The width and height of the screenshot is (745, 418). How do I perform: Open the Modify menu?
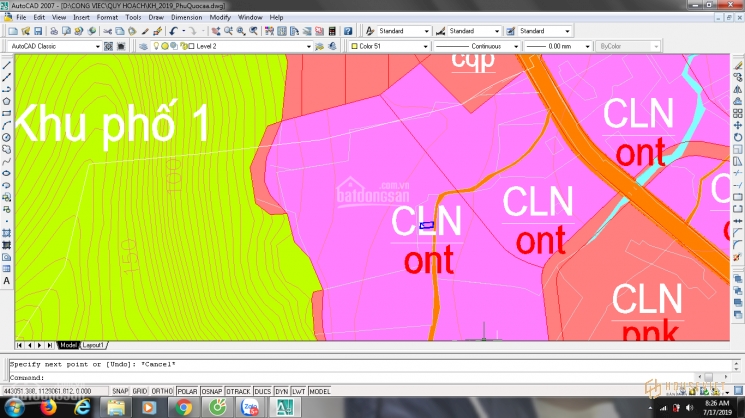click(220, 17)
